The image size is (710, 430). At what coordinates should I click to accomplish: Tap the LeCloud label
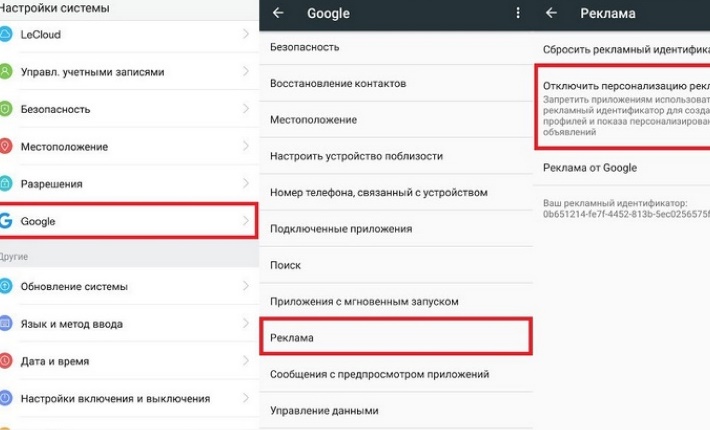click(40, 34)
